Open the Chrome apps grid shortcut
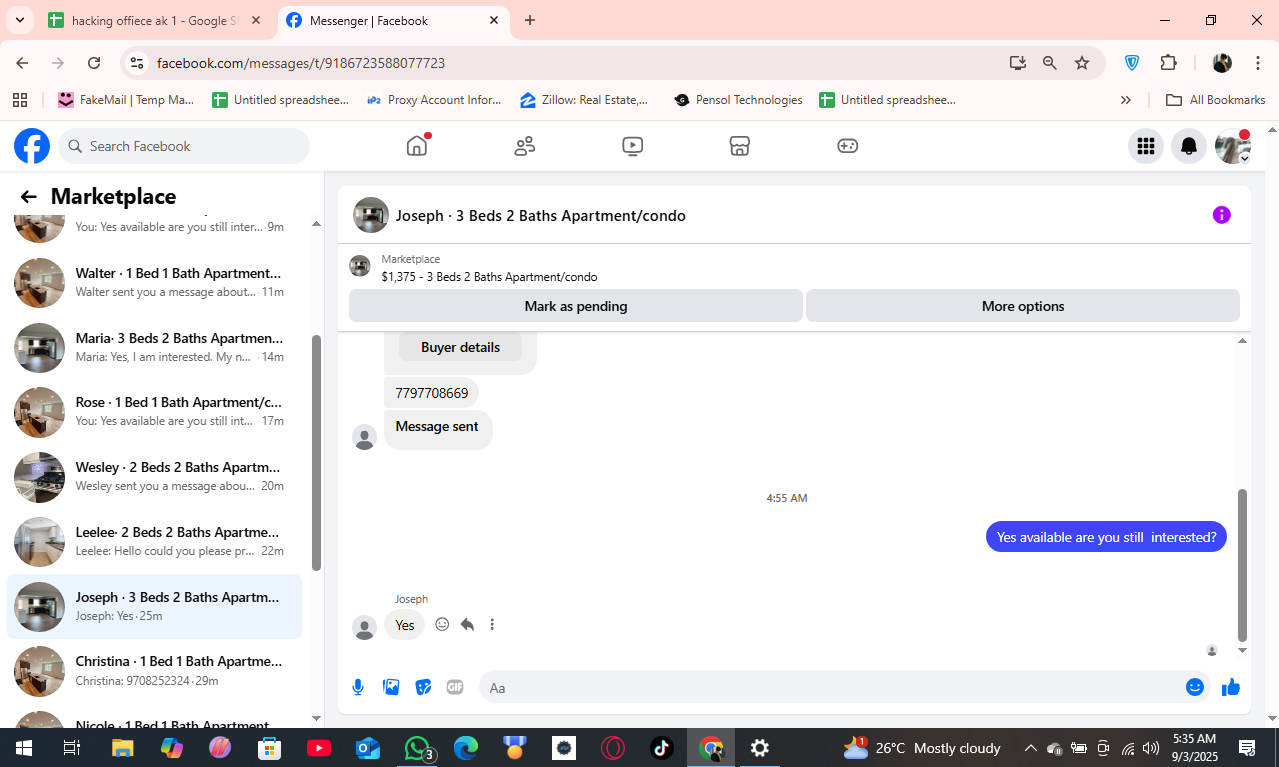1279x767 pixels. 19,100
